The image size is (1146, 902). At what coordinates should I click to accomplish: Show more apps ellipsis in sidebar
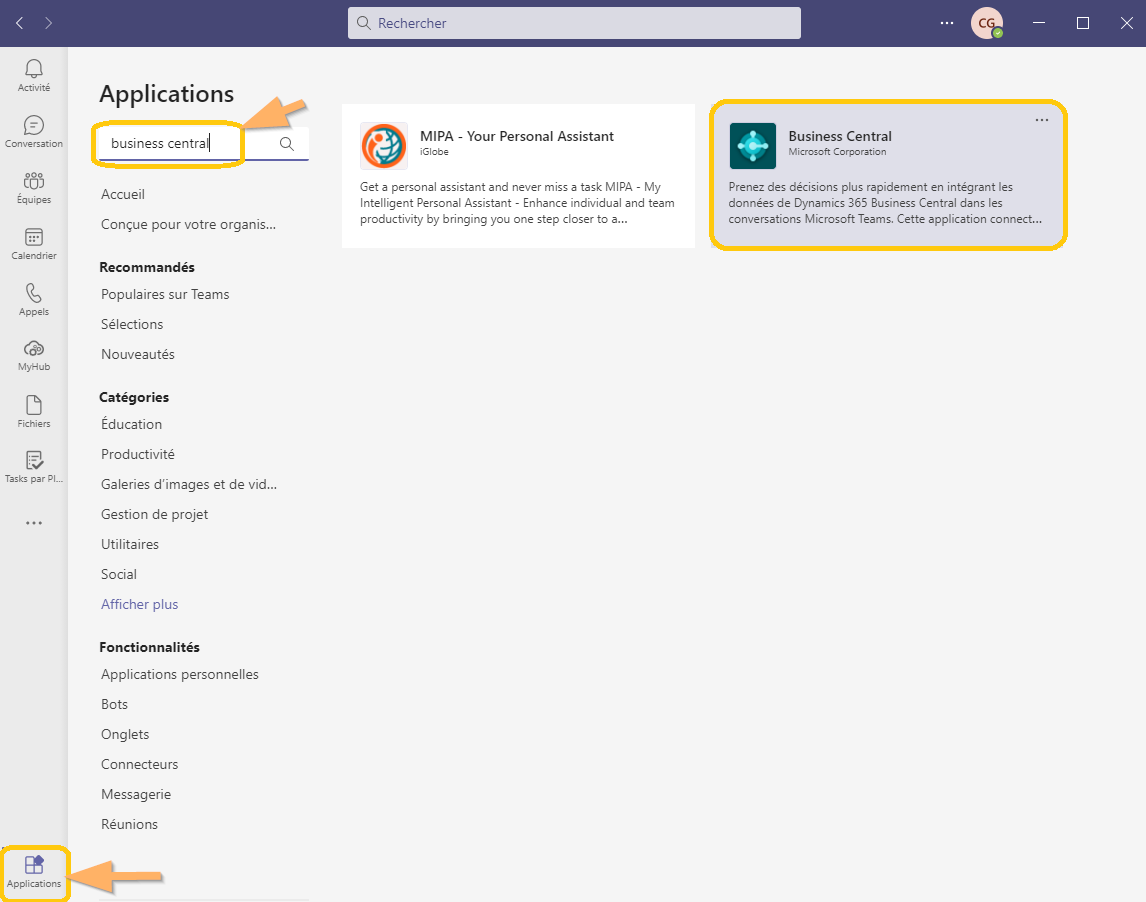pyautogui.click(x=34, y=523)
